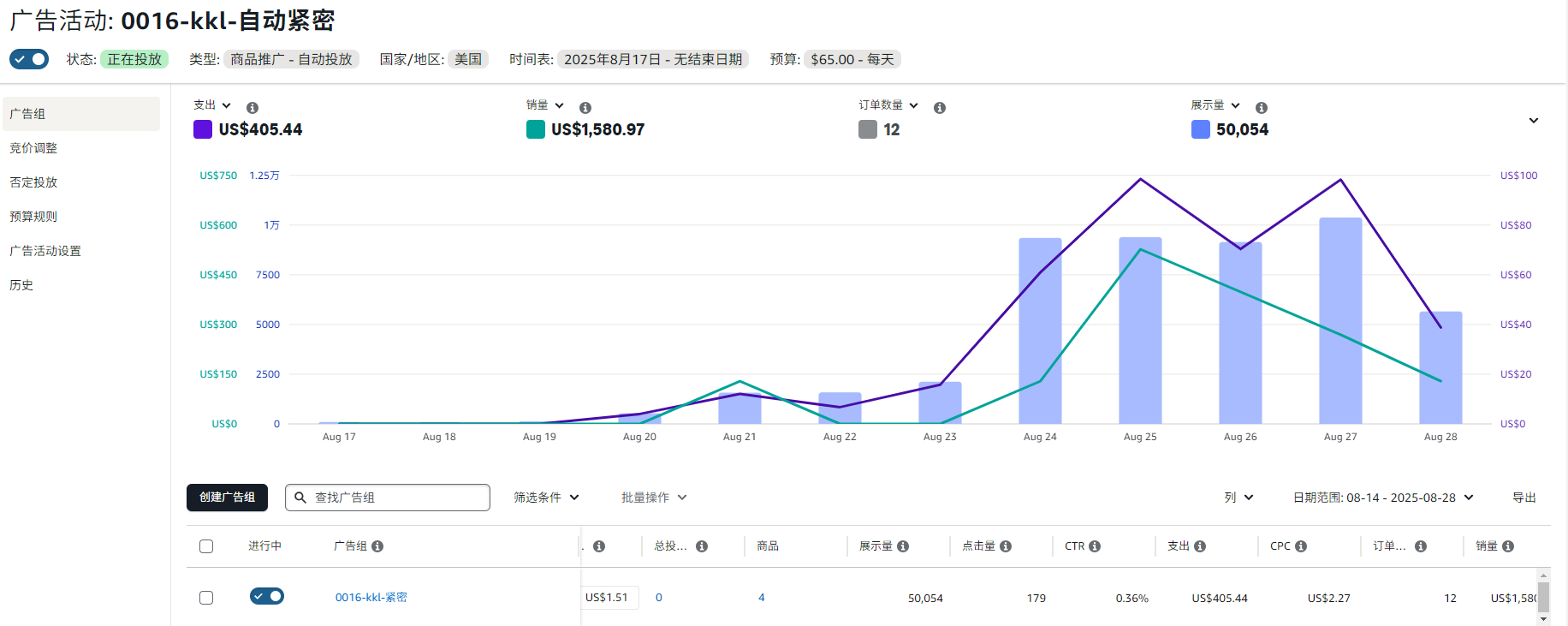Expand the 列 columns dropdown
The width and height of the screenshot is (1568, 626).
(1238, 498)
